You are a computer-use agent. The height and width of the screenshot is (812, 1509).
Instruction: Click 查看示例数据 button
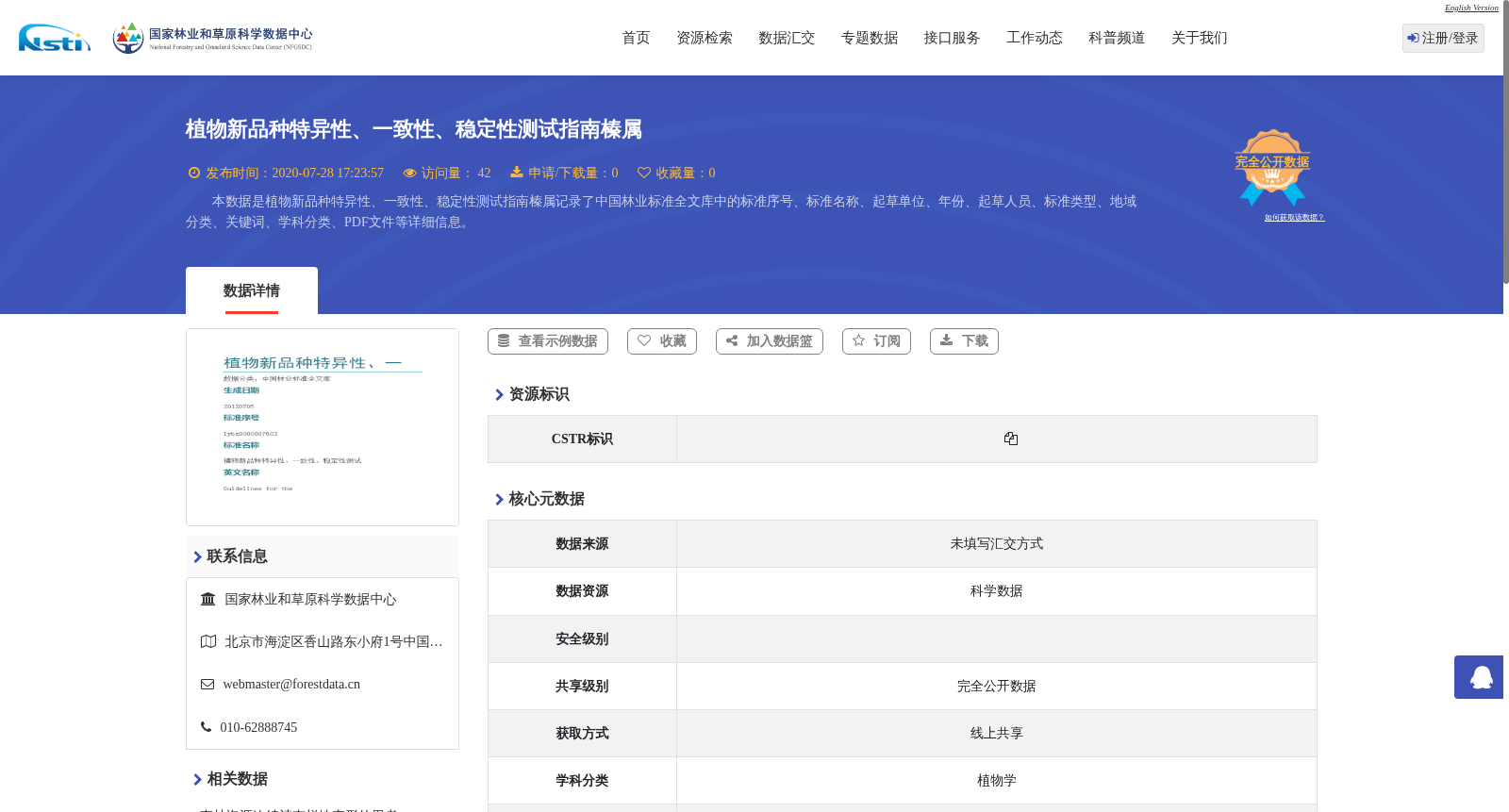pyautogui.click(x=548, y=341)
